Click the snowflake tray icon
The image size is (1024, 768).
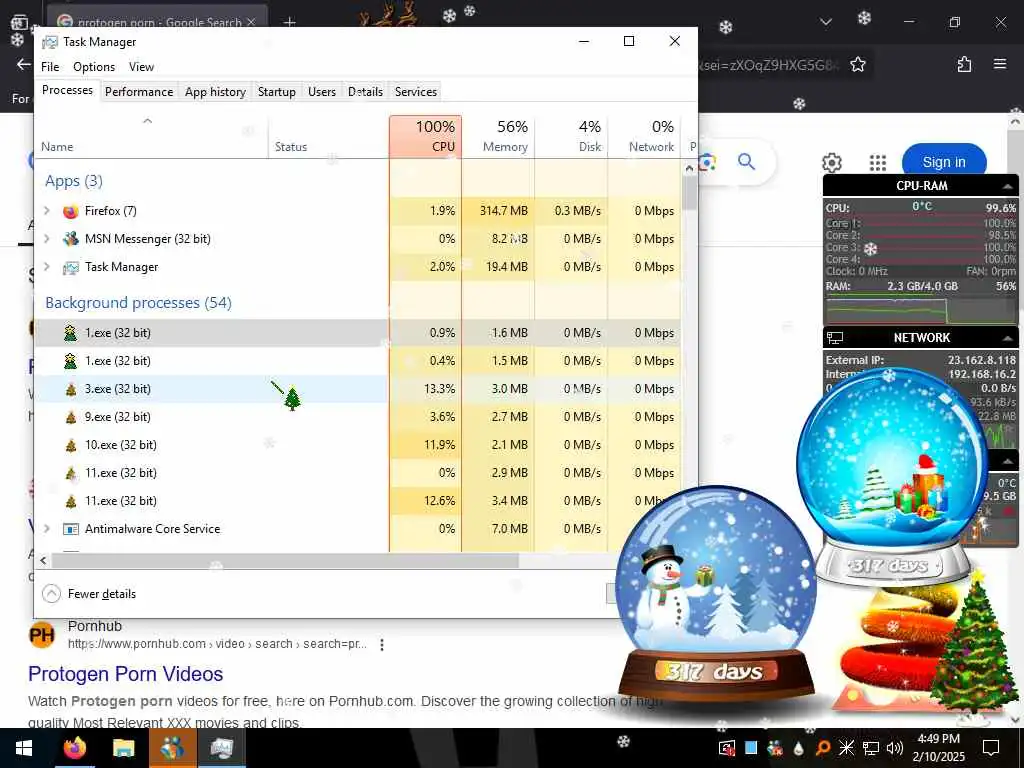click(x=846, y=748)
